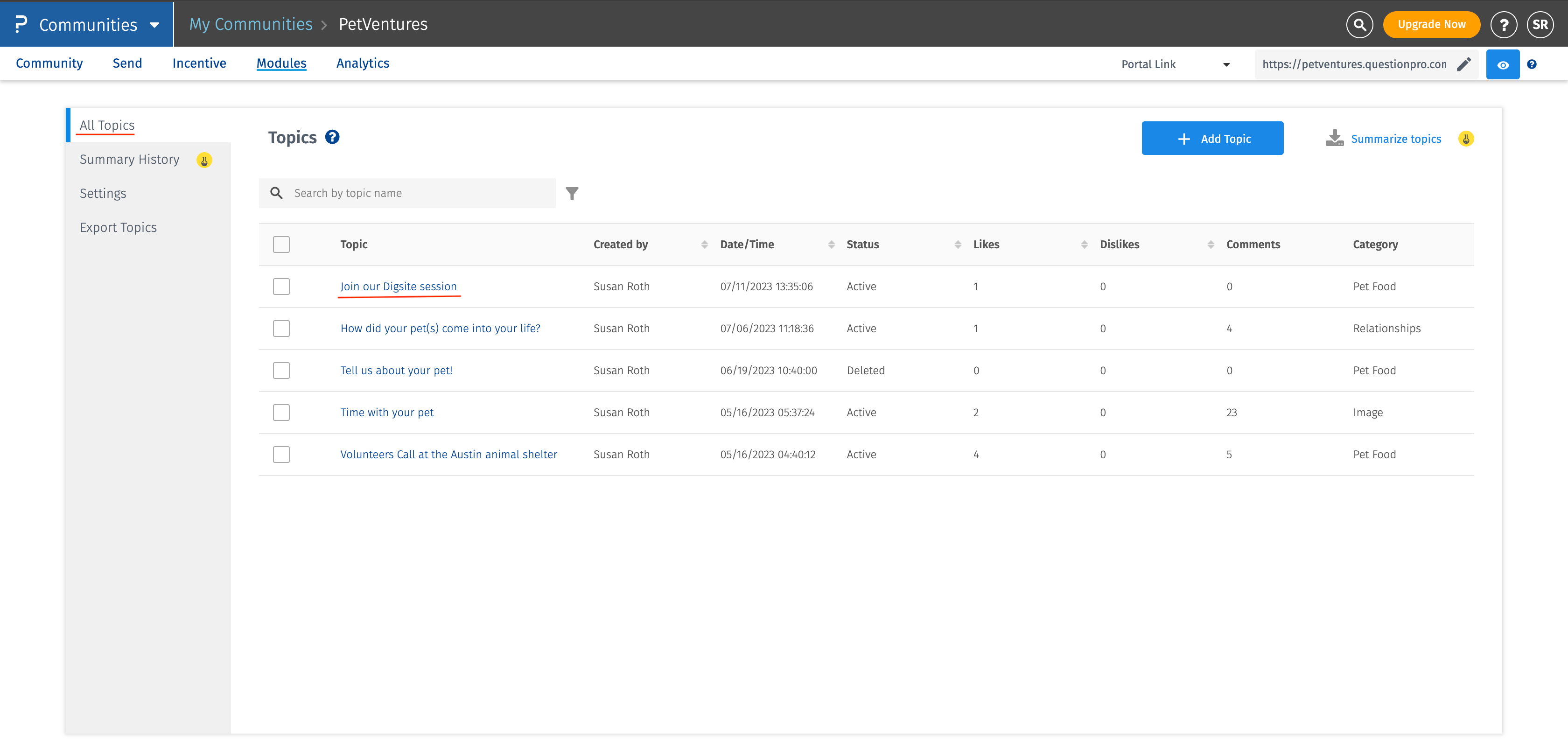Select checkbox for Join our Digsite session
The height and width of the screenshot is (756, 1568).
(281, 286)
